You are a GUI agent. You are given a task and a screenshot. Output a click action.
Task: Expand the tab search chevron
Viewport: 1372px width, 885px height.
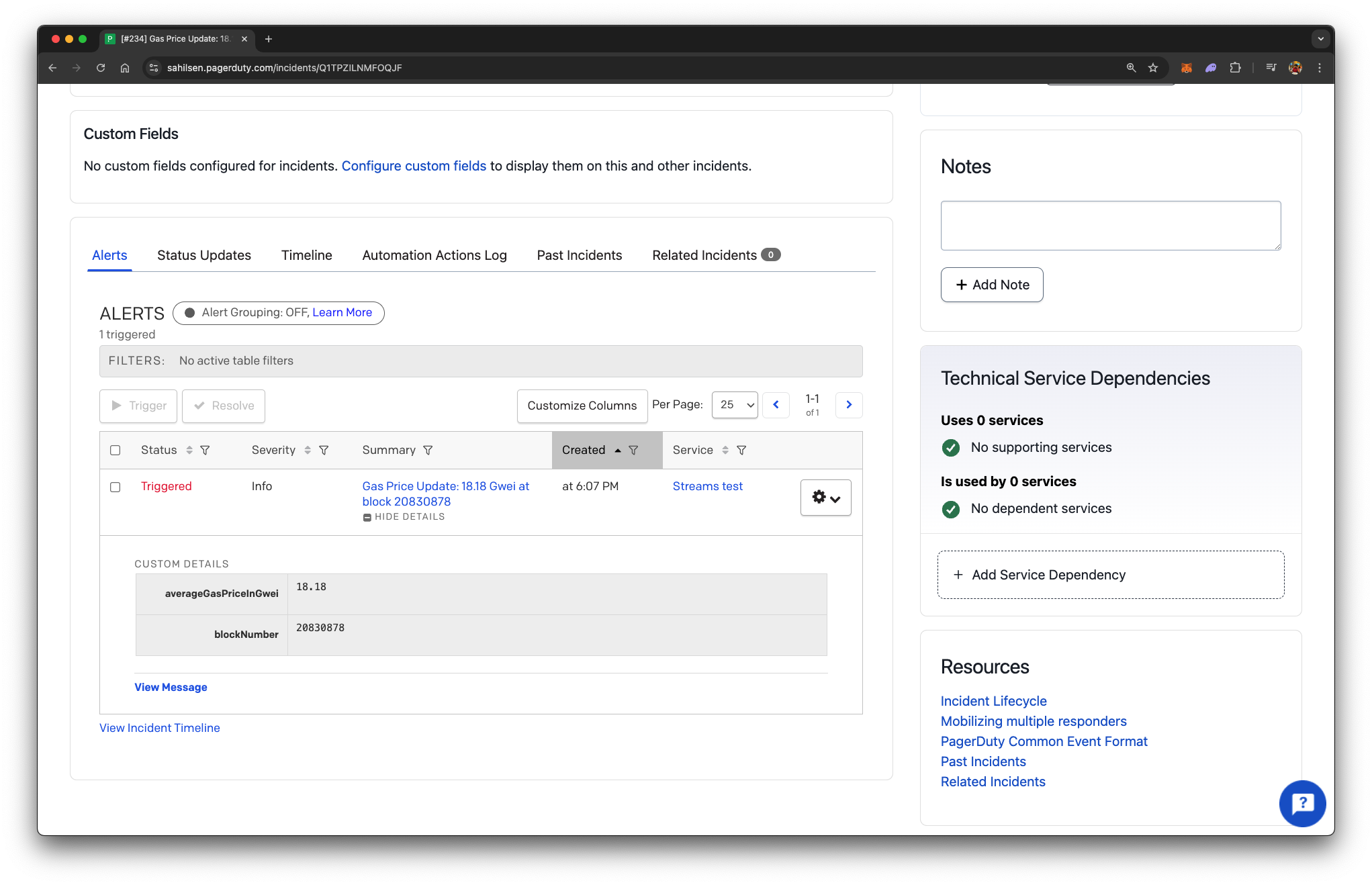point(1320,39)
